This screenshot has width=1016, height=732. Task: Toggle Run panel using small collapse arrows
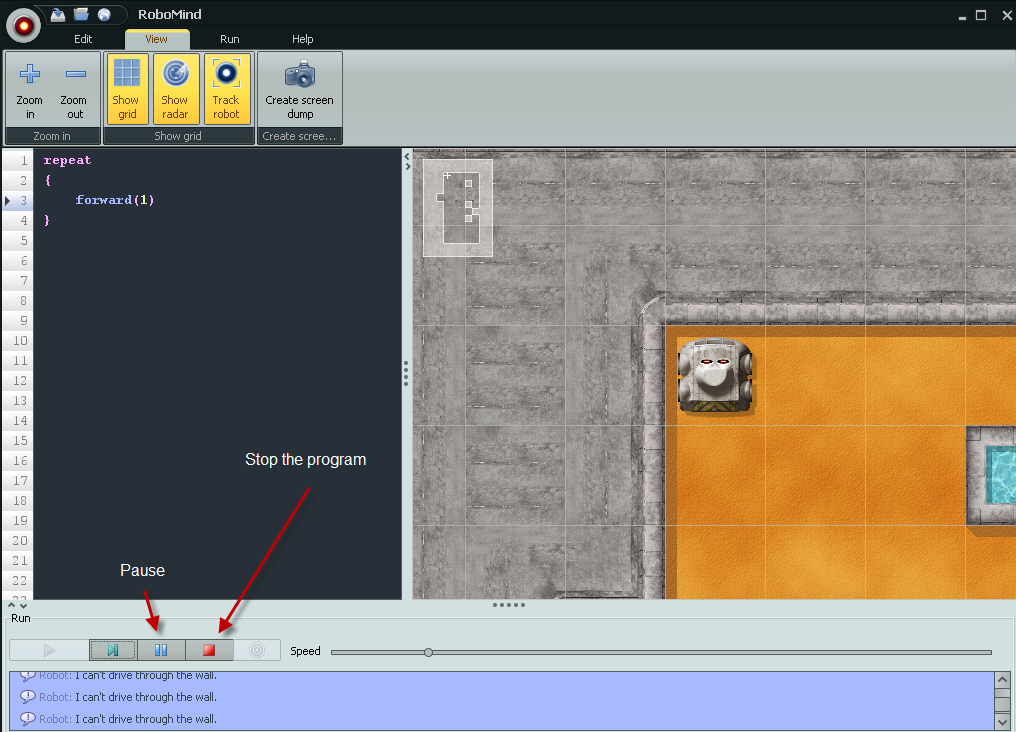click(x=17, y=605)
